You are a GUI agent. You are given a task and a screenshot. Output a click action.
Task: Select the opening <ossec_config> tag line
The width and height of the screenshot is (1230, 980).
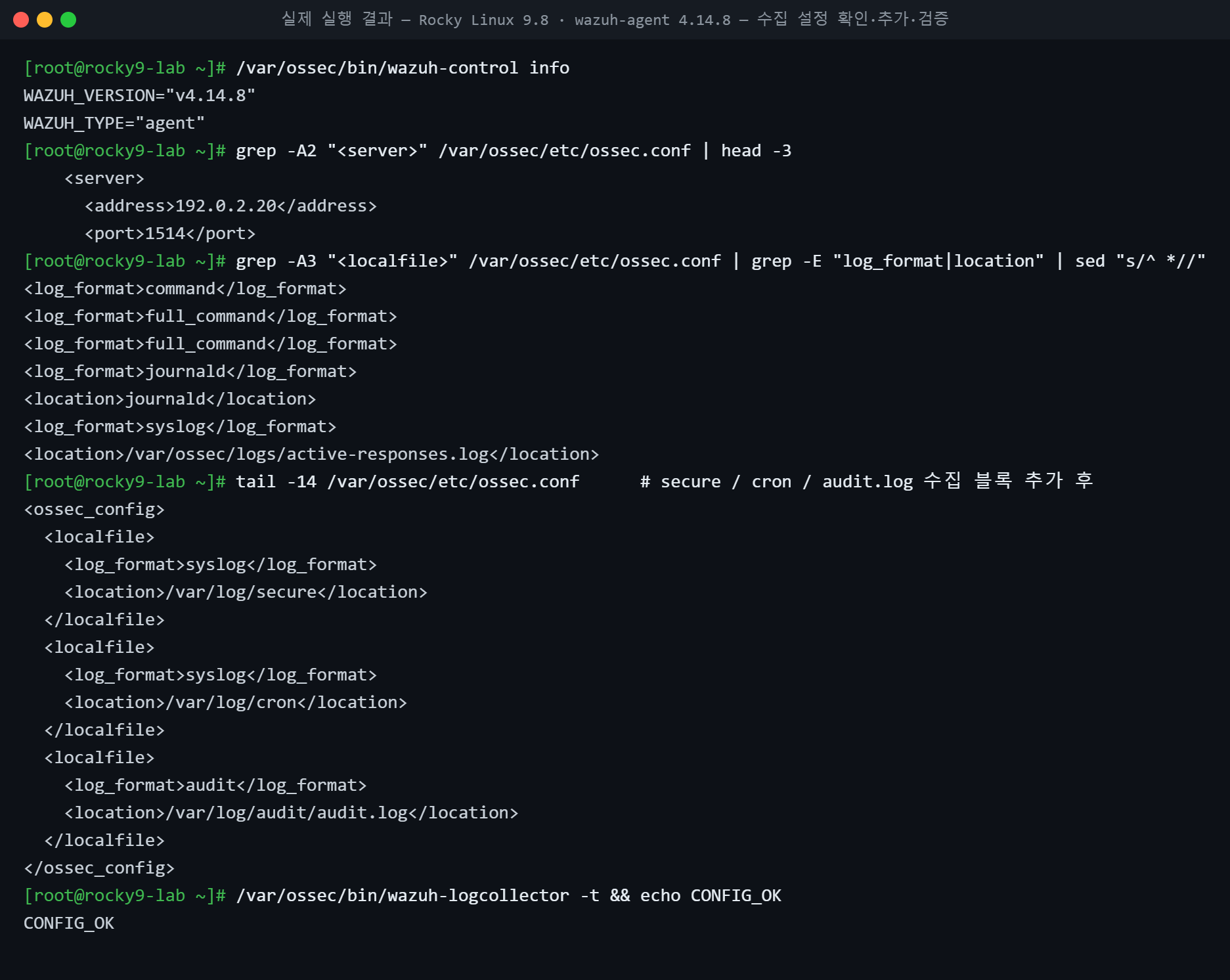click(x=94, y=509)
